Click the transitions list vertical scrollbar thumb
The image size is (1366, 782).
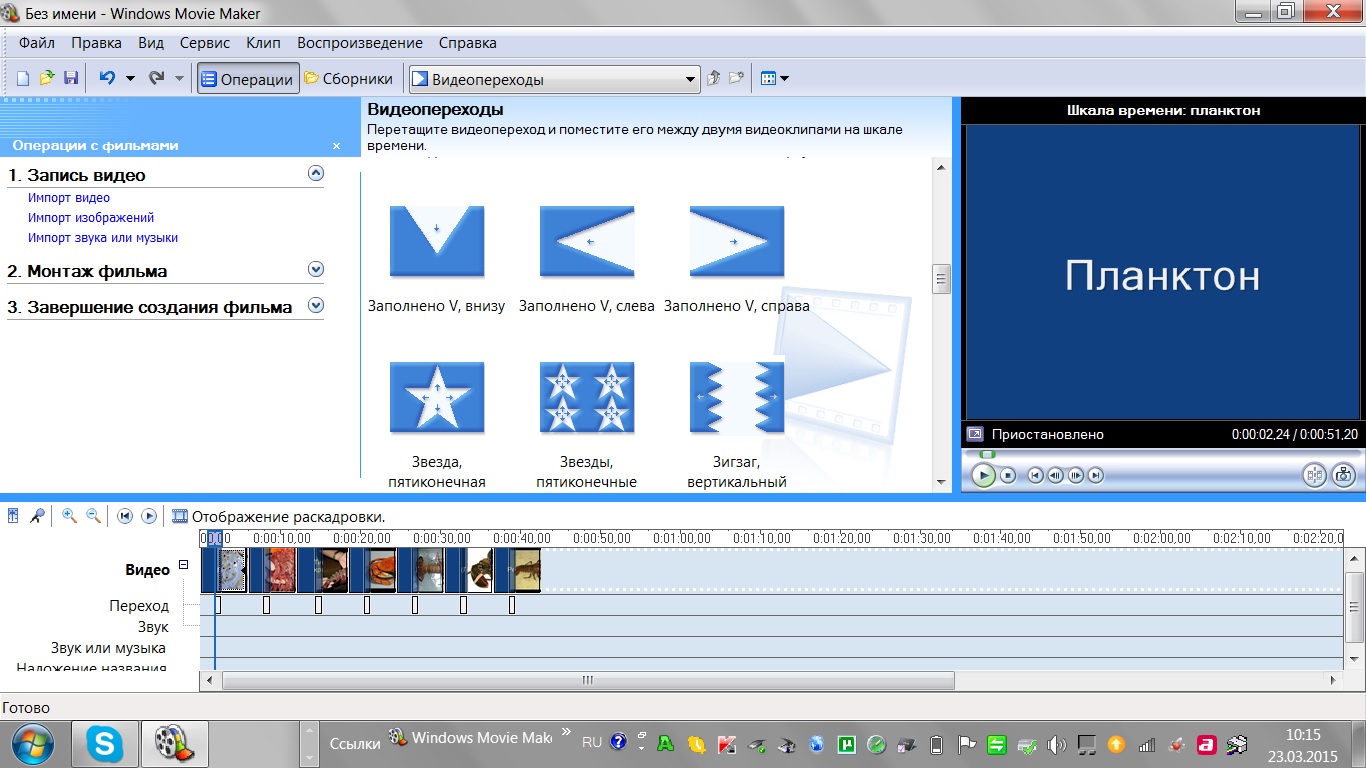941,279
